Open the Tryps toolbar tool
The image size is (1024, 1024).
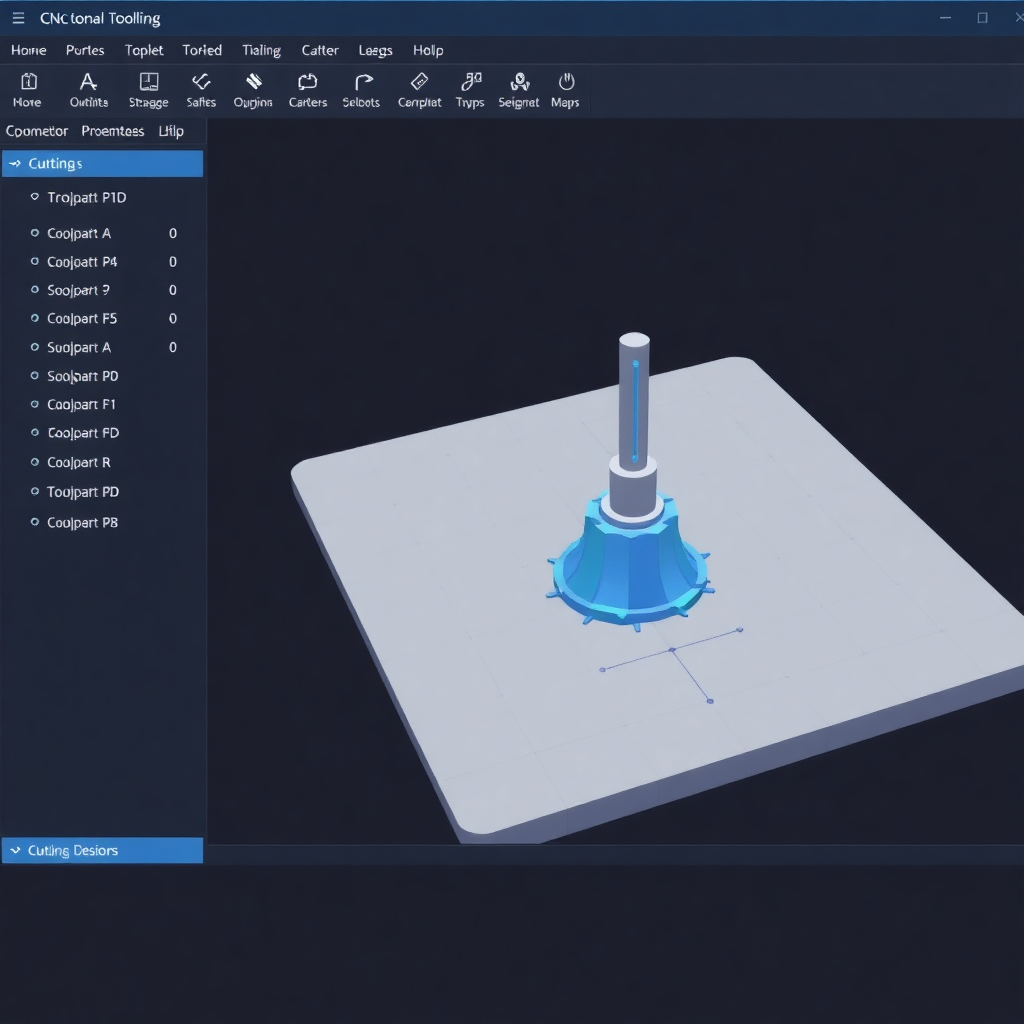tap(469, 90)
